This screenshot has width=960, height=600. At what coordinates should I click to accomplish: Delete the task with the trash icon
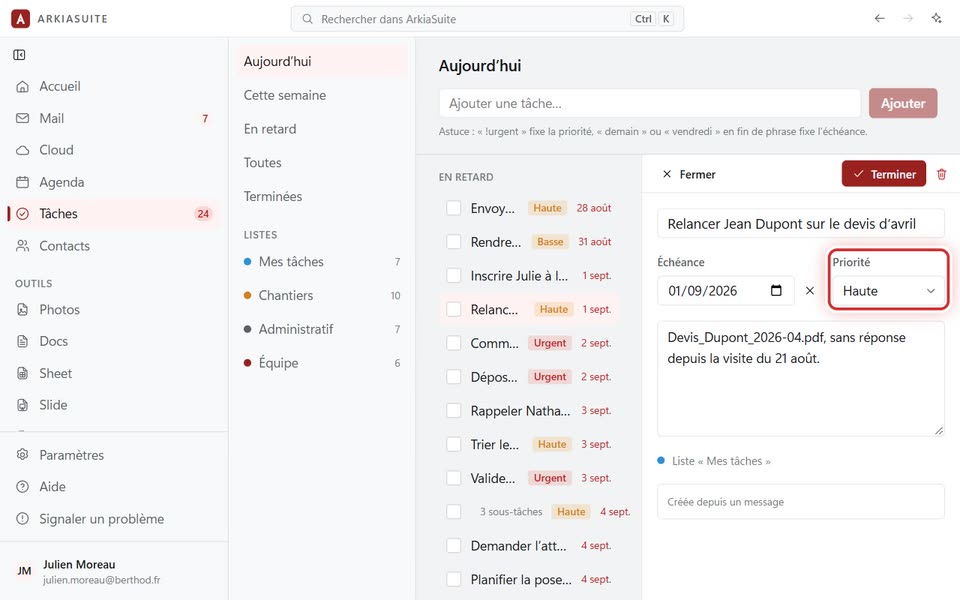pyautogui.click(x=942, y=174)
